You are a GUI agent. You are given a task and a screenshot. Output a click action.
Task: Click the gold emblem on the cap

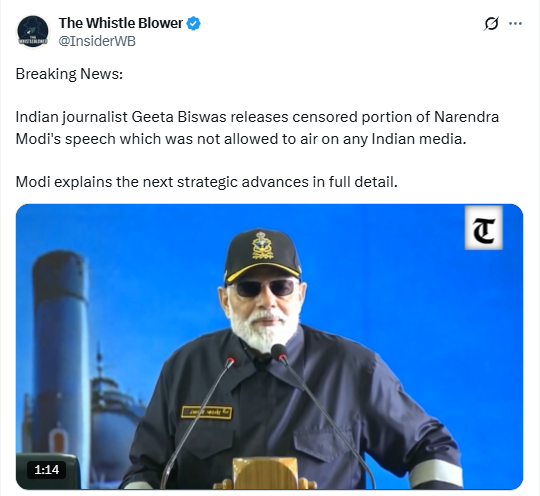[263, 246]
